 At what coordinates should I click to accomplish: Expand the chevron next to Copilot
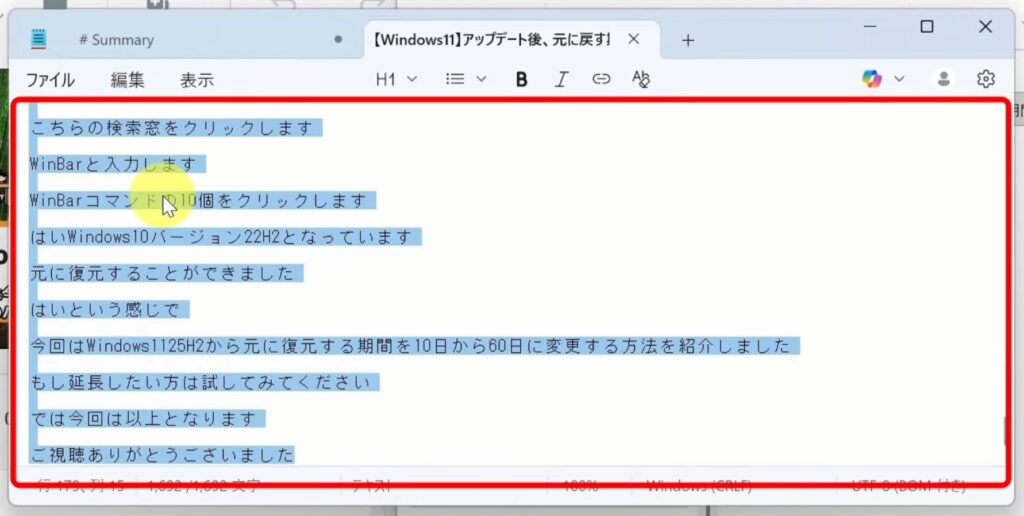pyautogui.click(x=898, y=79)
